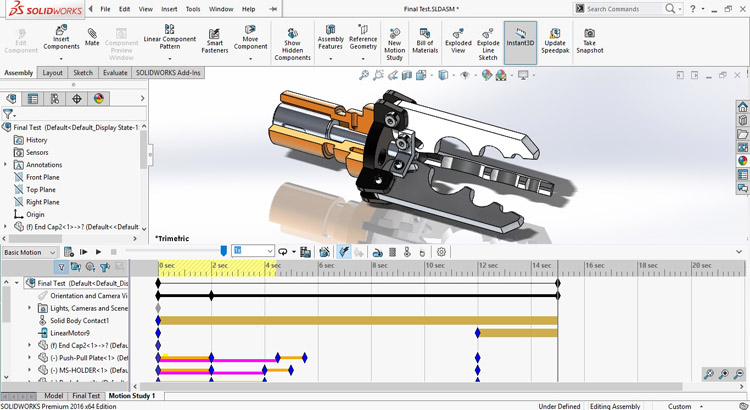Open the Tools menu
Image resolution: width=750 pixels, height=410 pixels.
click(x=193, y=9)
